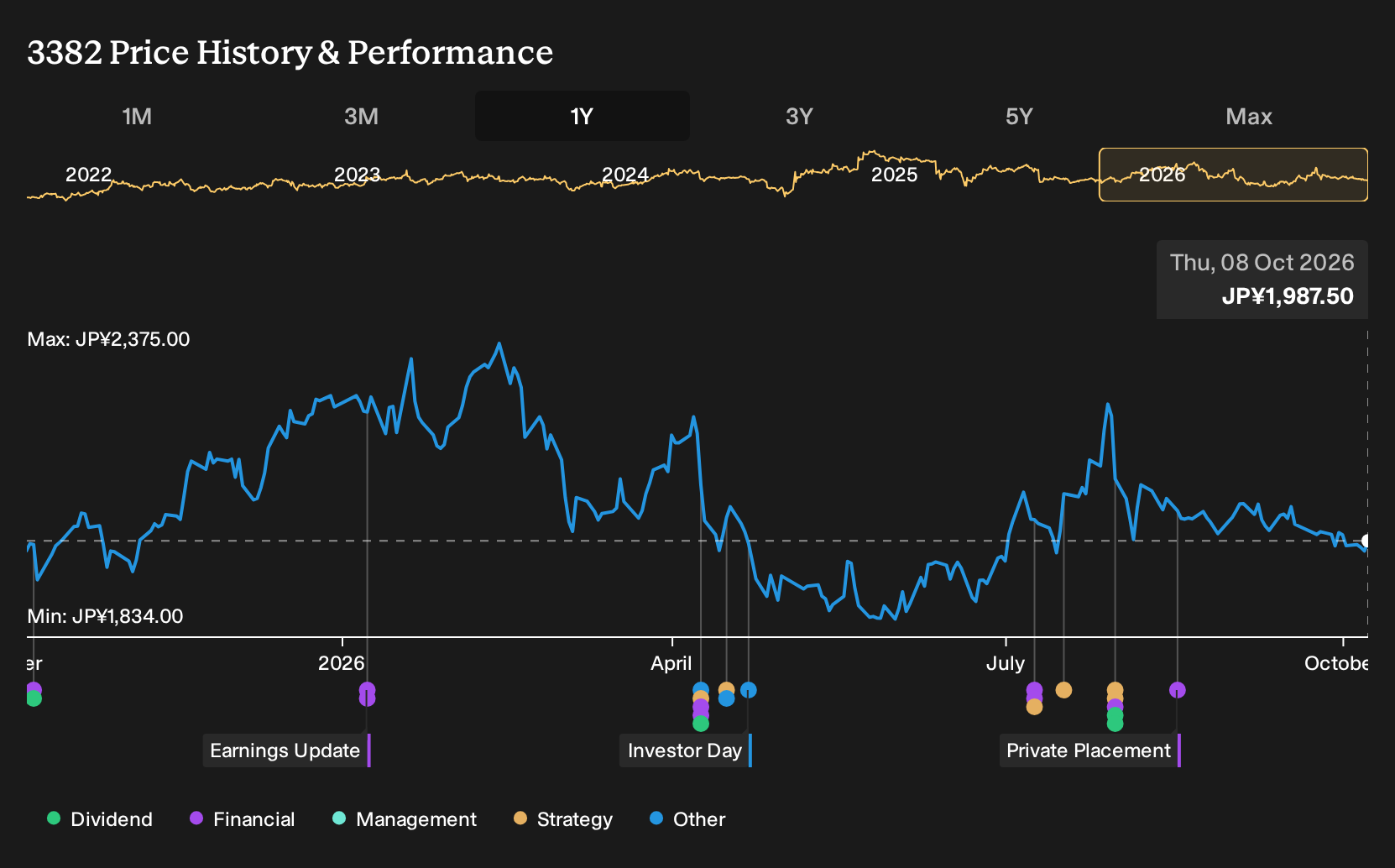
Task: Click the lone blue dot directly above Investor Day label
Action: pyautogui.click(x=749, y=690)
